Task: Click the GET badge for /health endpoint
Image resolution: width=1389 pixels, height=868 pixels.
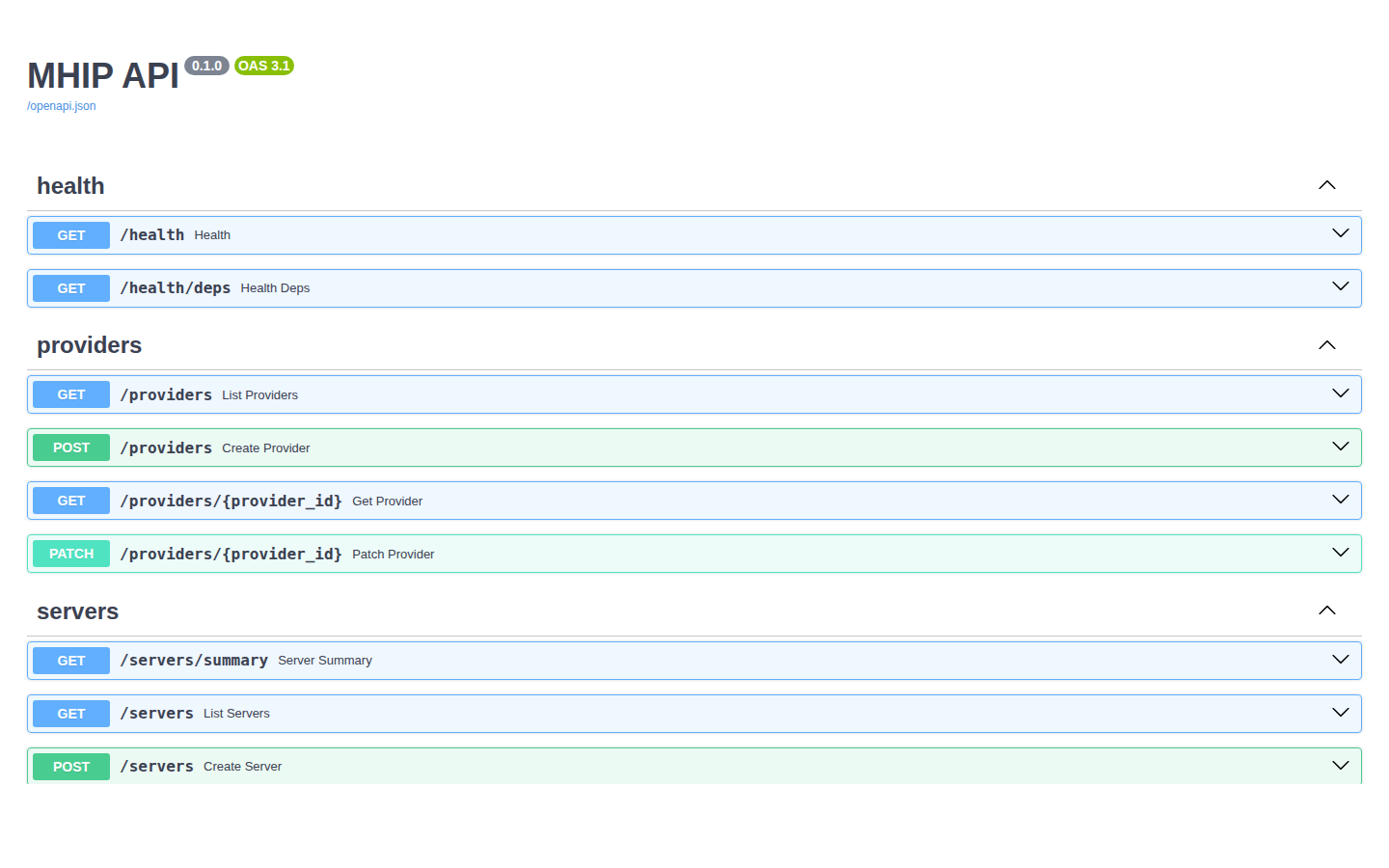Action: [x=70, y=234]
